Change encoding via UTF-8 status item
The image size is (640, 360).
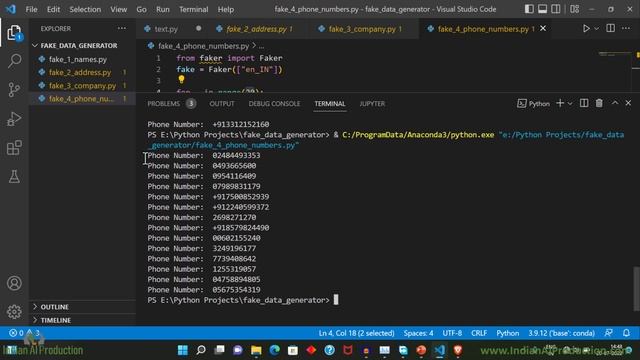(x=452, y=333)
